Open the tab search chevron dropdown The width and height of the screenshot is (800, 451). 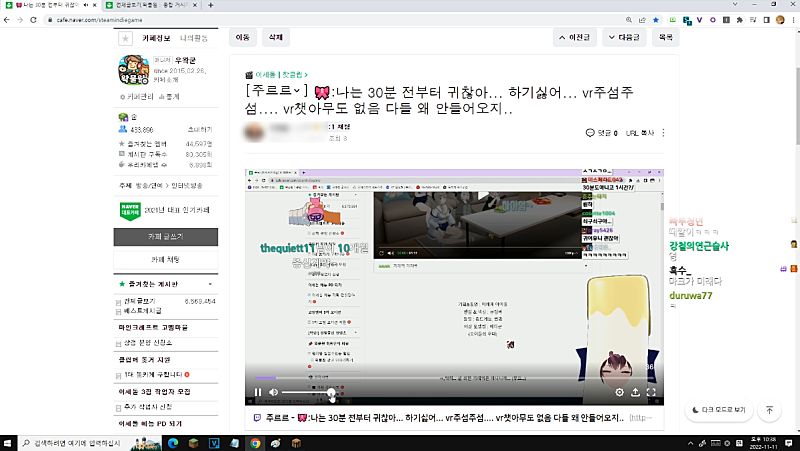(x=735, y=5)
